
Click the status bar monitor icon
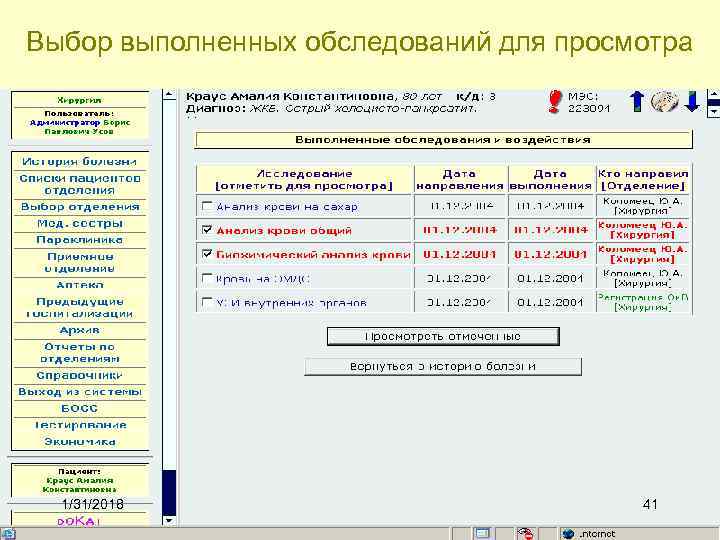482,534
